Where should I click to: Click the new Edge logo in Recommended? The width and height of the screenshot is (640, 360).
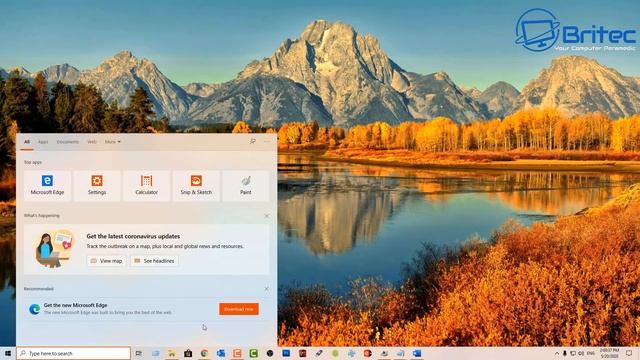(x=34, y=309)
